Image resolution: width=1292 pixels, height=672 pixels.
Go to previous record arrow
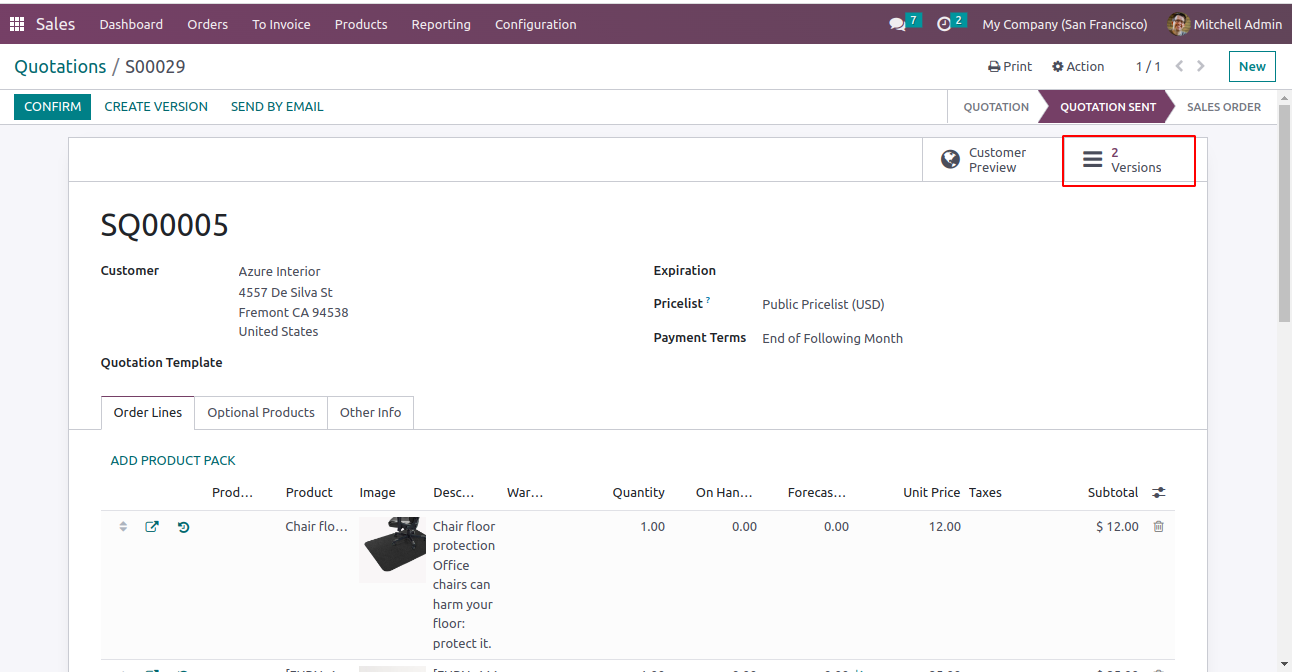1180,66
